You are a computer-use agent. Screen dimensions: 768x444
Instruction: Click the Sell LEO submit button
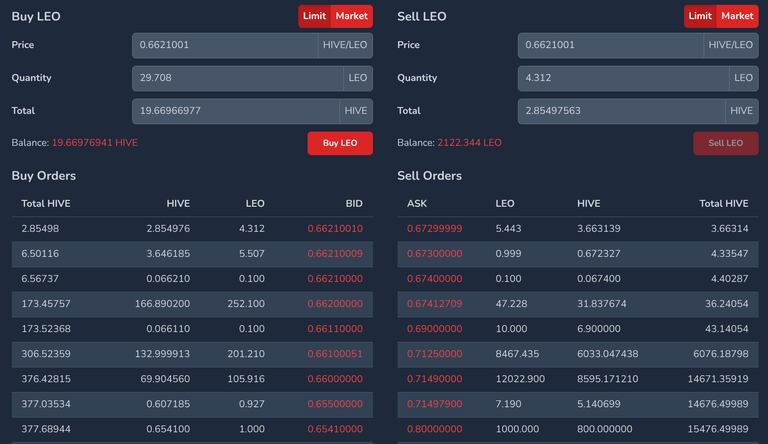click(726, 143)
